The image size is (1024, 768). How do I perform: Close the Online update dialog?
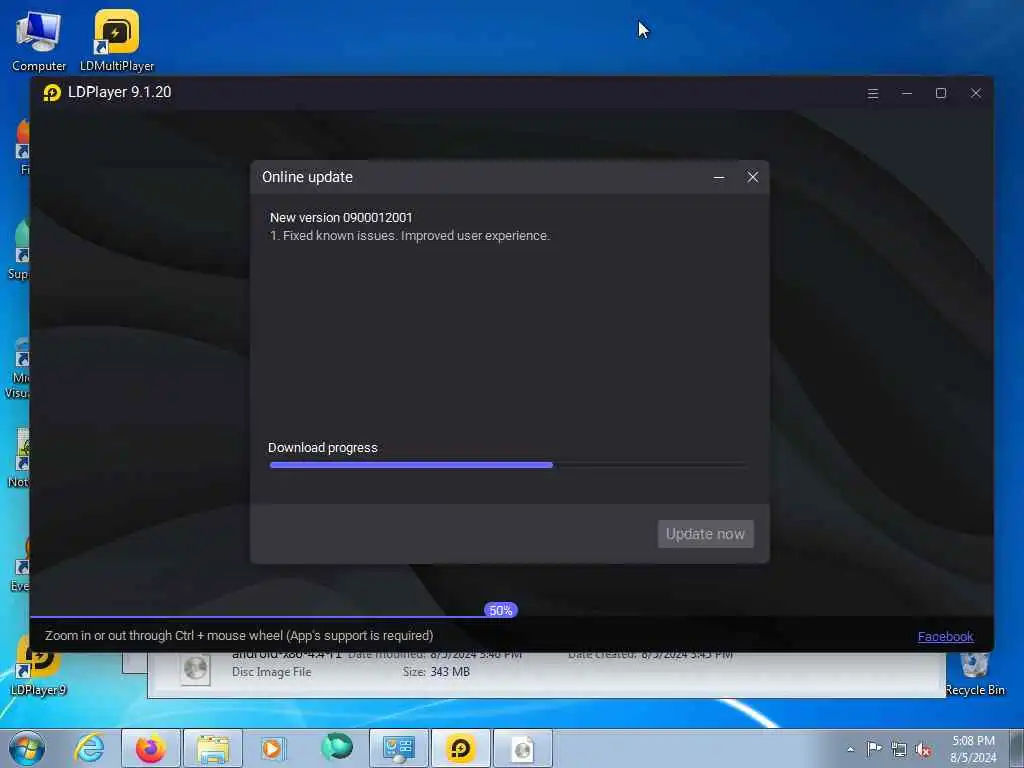[x=753, y=177]
